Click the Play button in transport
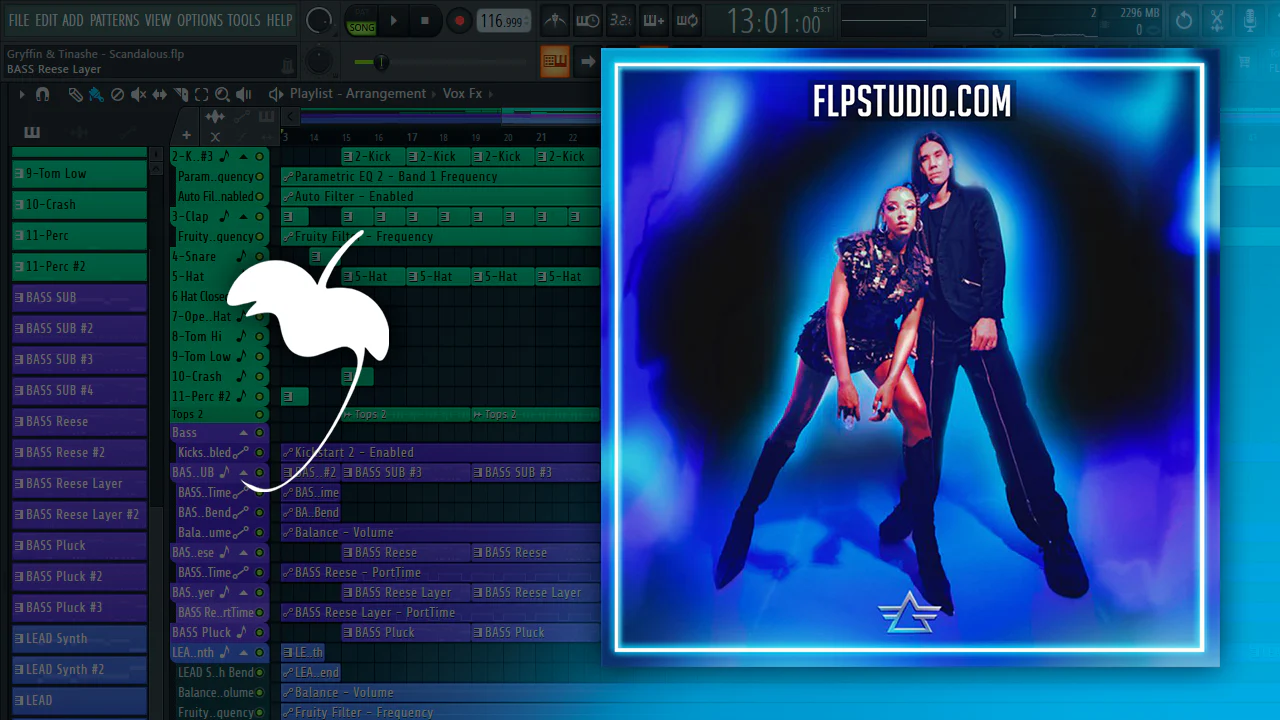Viewport: 1280px width, 720px height. [393, 20]
